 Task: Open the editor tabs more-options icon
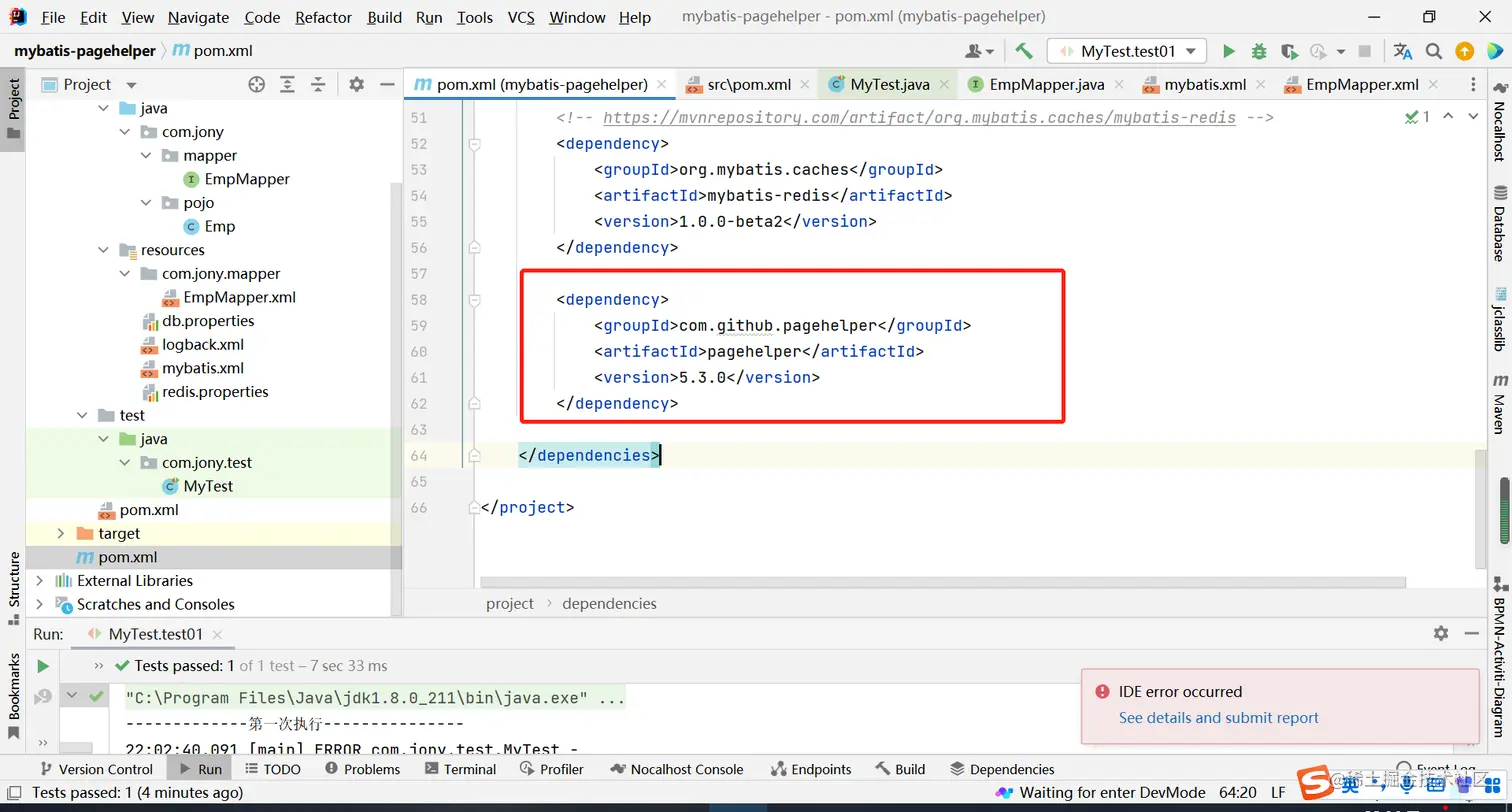1471,85
